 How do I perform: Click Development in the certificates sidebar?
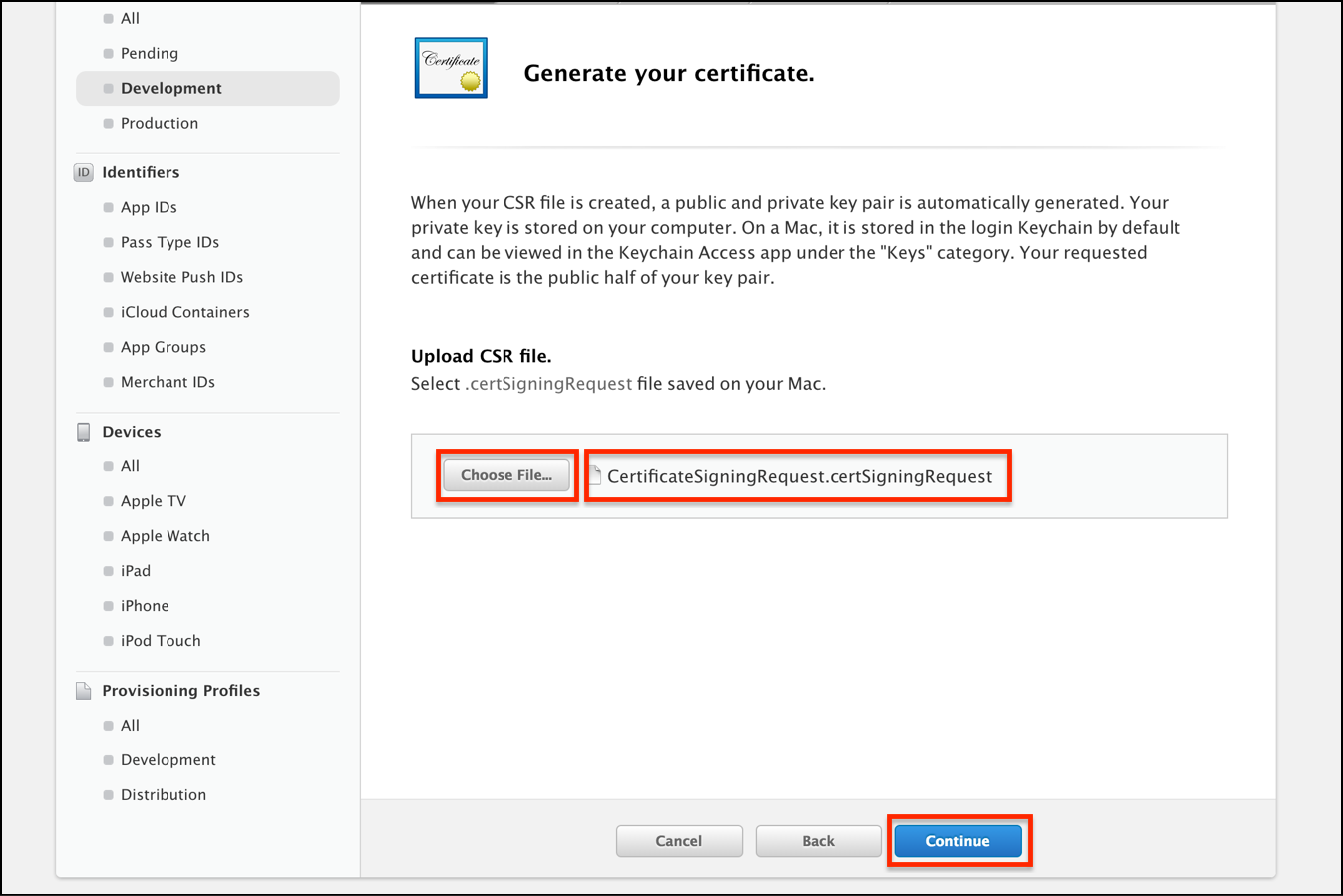tap(171, 88)
